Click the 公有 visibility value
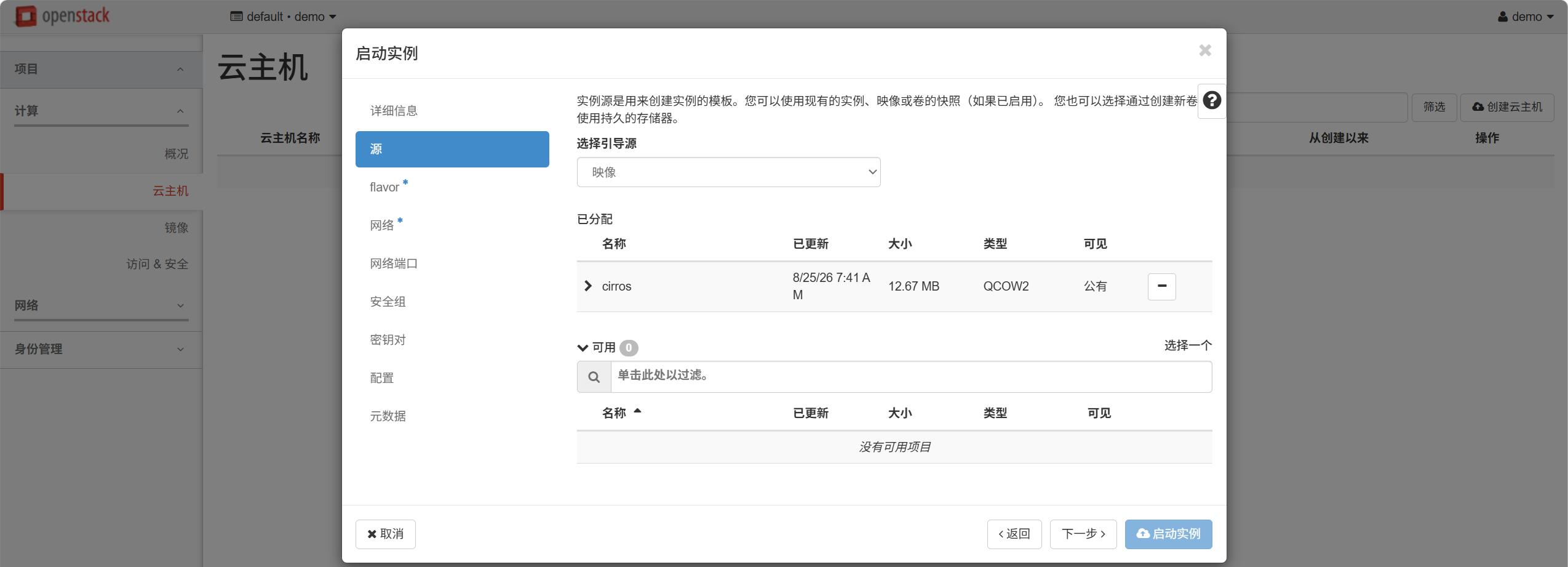Image resolution: width=1568 pixels, height=567 pixels. (1095, 286)
